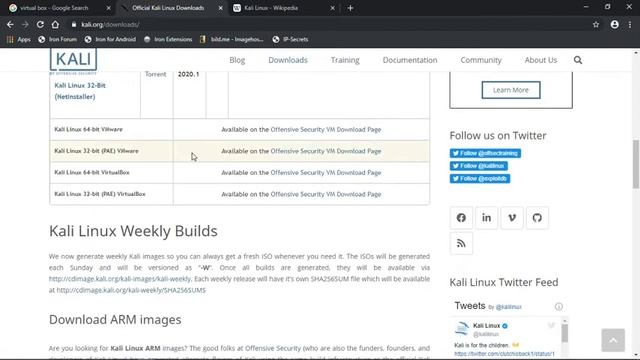Click the Kali Linux 64-bit VirtualBox row label
Image resolution: width=640 pixels, height=360 pixels.
pos(92,173)
